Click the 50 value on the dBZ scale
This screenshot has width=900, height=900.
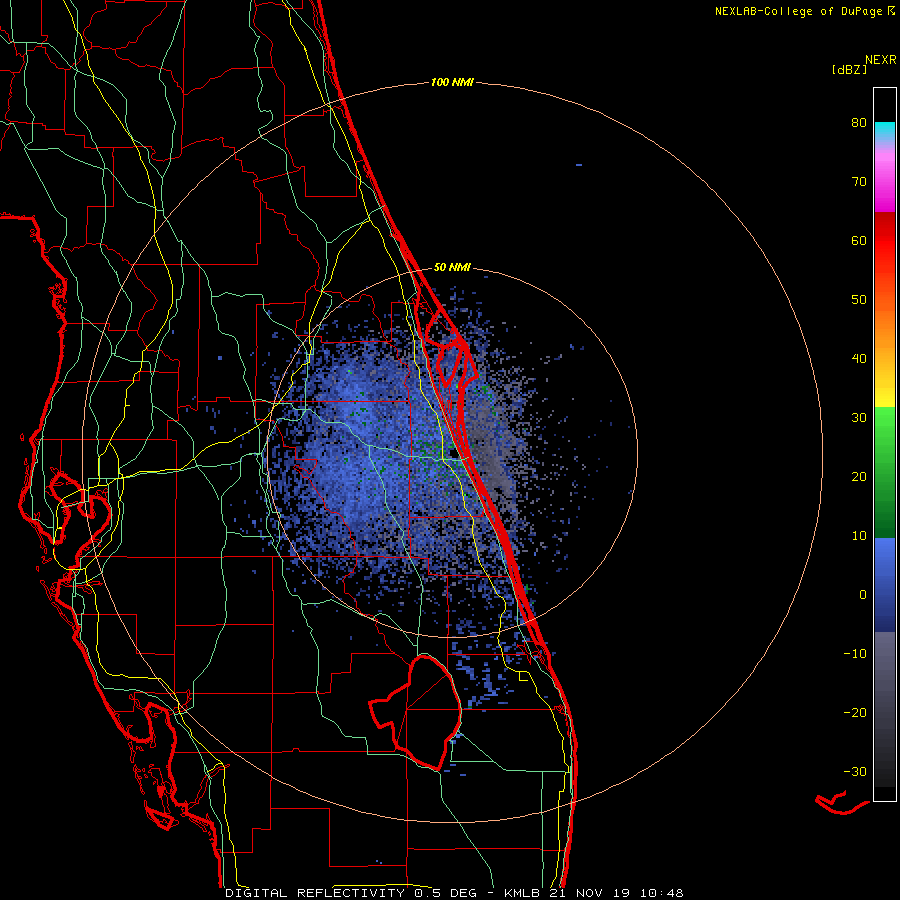(x=859, y=300)
